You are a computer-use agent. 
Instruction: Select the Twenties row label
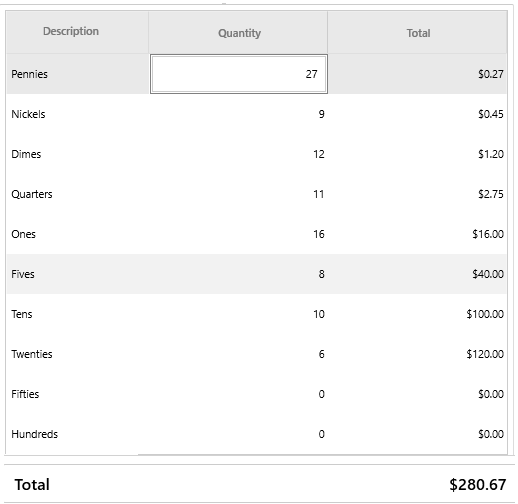tap(32, 354)
